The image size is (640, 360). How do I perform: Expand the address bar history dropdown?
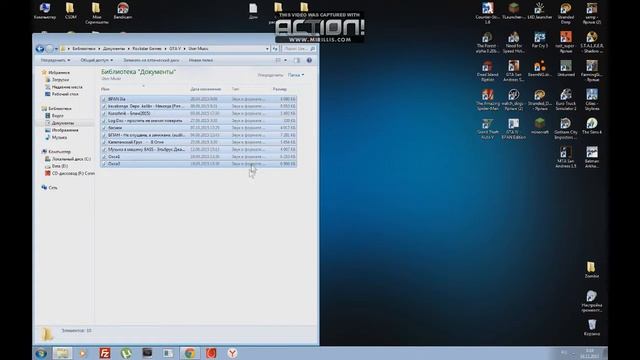267,49
